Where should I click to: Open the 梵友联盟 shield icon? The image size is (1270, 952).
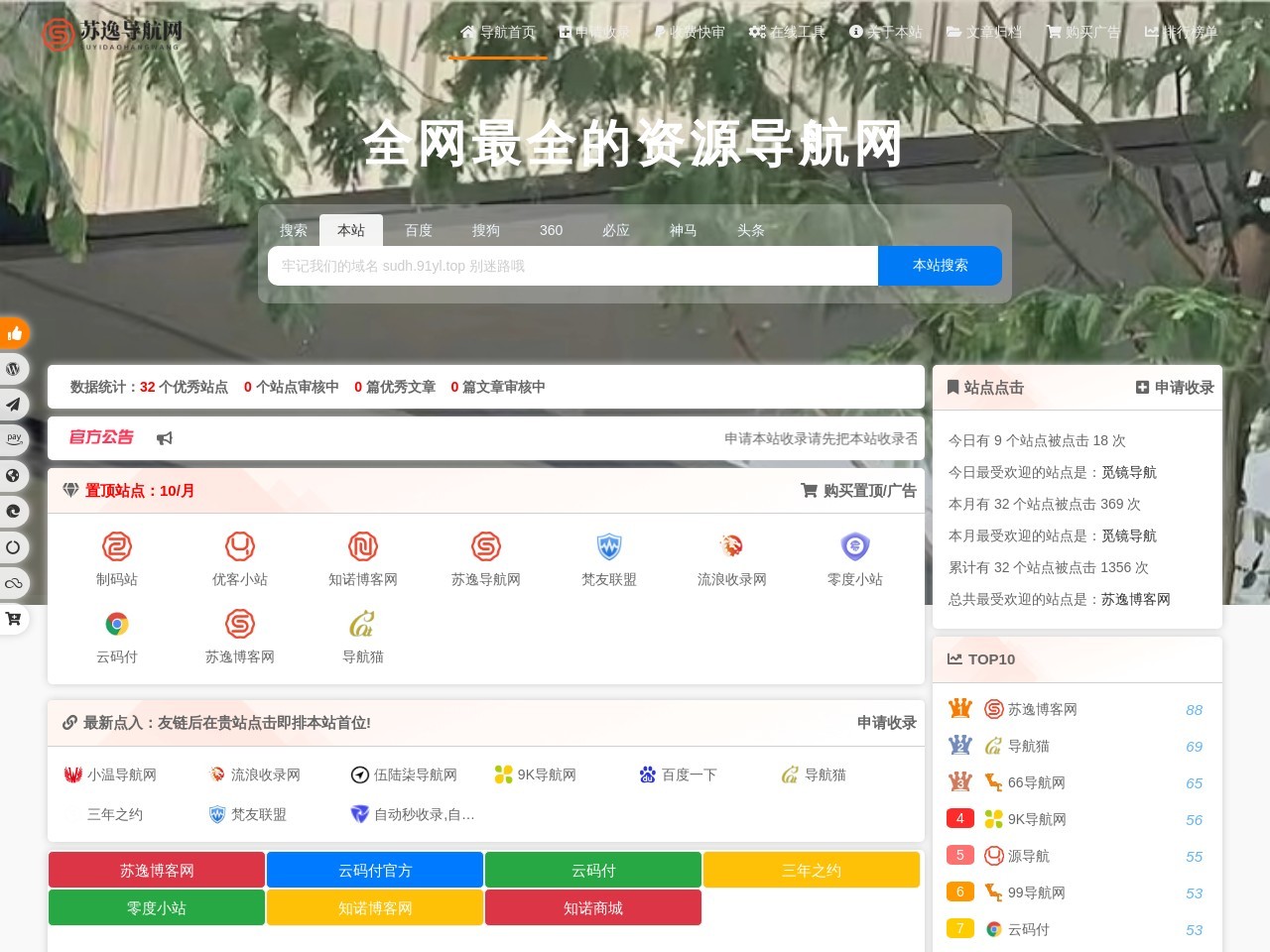coord(608,546)
